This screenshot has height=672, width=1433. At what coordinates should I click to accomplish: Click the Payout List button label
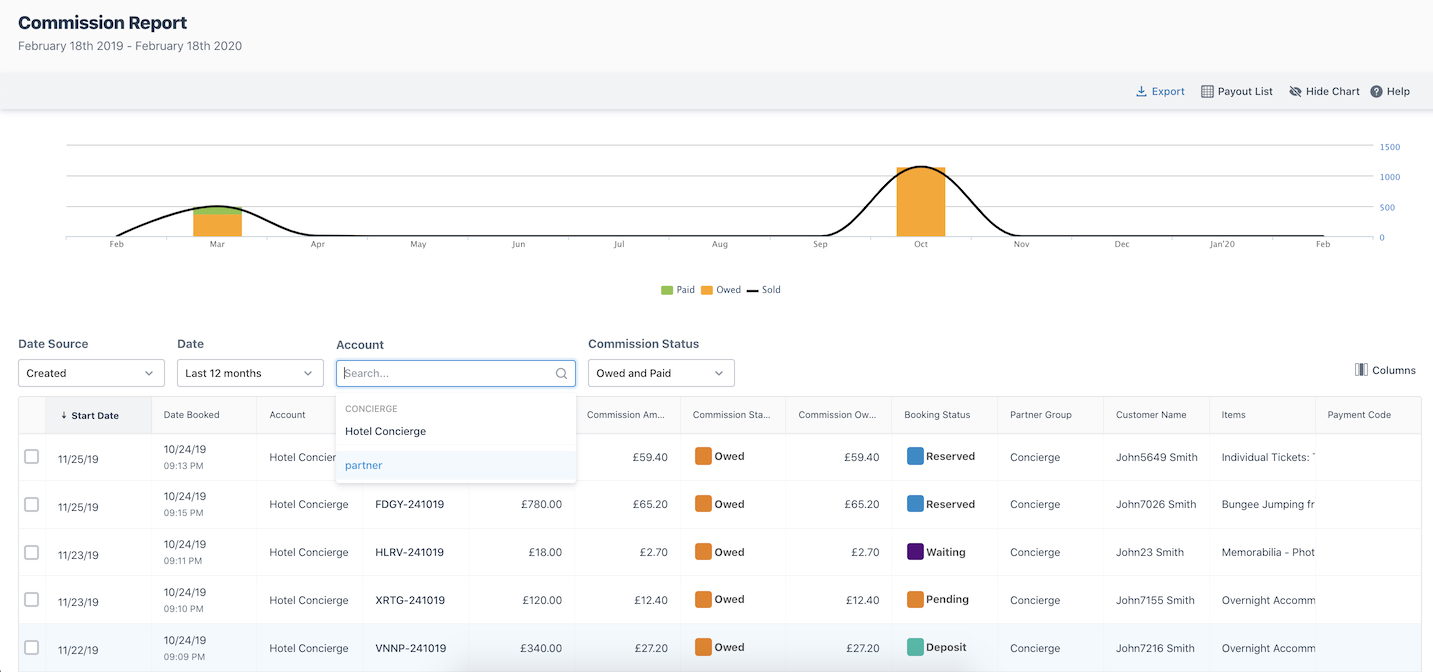point(1245,91)
